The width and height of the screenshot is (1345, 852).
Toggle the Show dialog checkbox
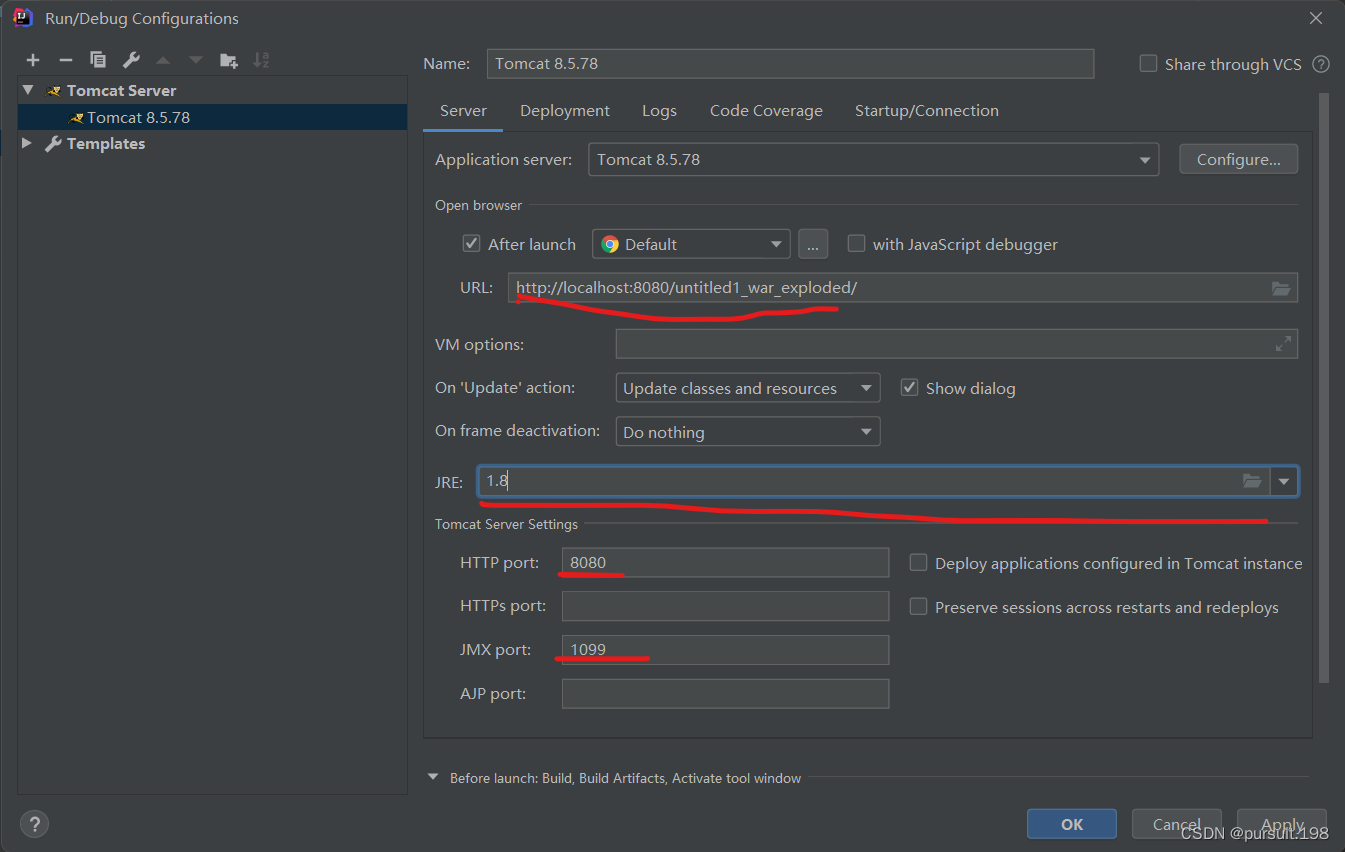[909, 388]
